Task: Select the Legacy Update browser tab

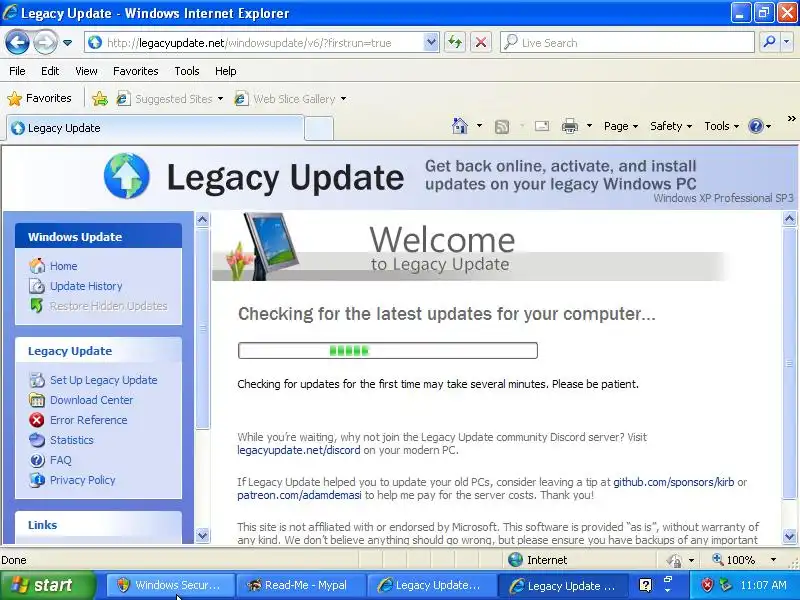Action: tap(155, 128)
